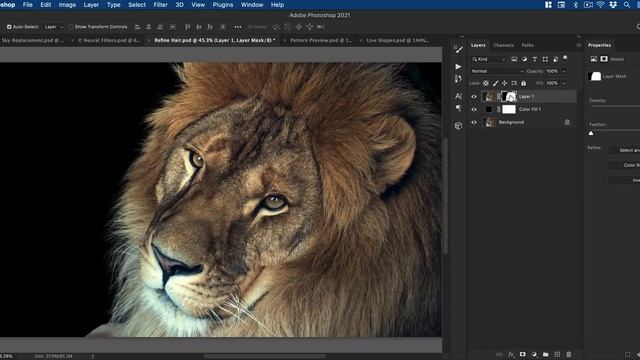Open the Filter menu
Screen dimensions: 640x360
(160, 5)
